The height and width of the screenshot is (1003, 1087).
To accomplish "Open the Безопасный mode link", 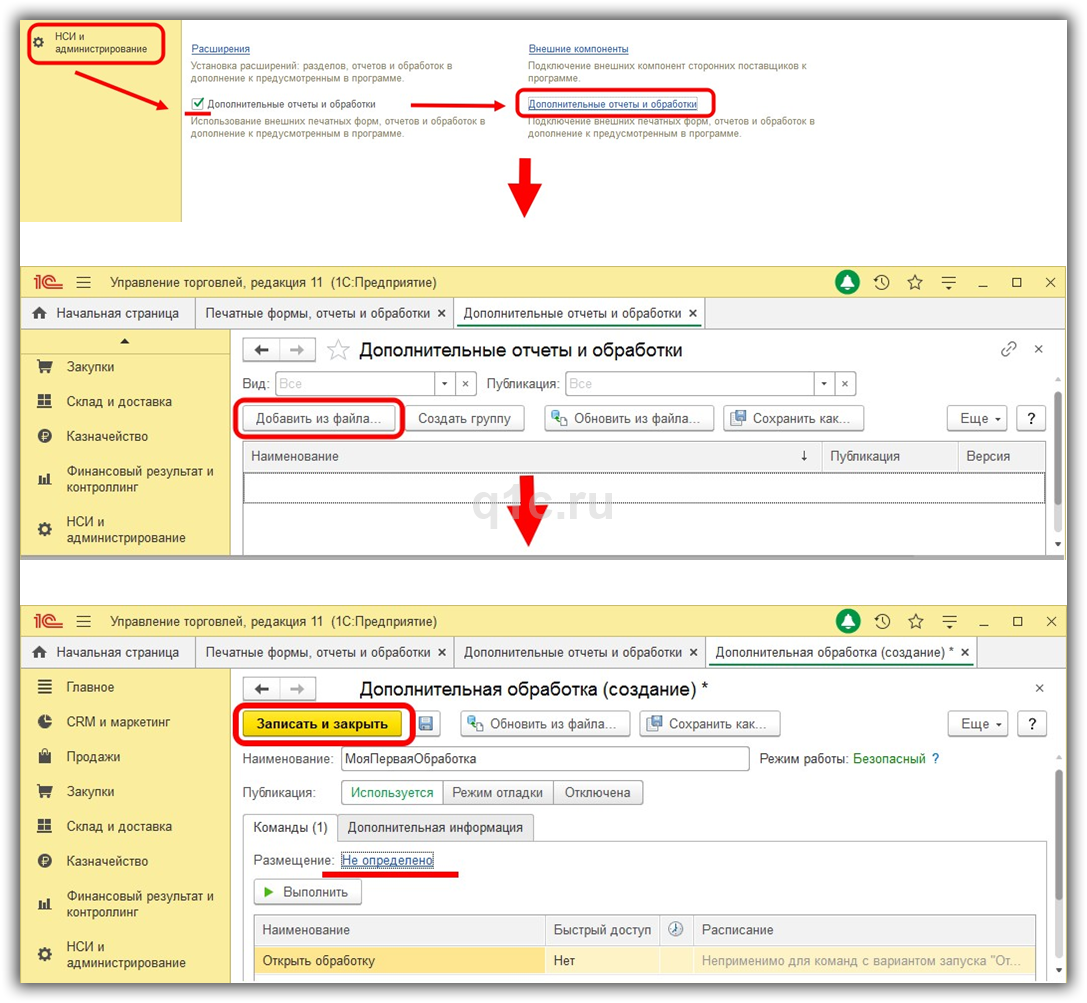I will tap(889, 758).
